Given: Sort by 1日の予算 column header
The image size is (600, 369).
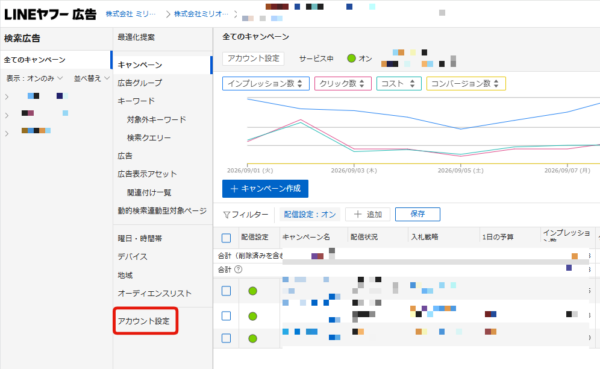Looking at the screenshot, I should point(497,237).
